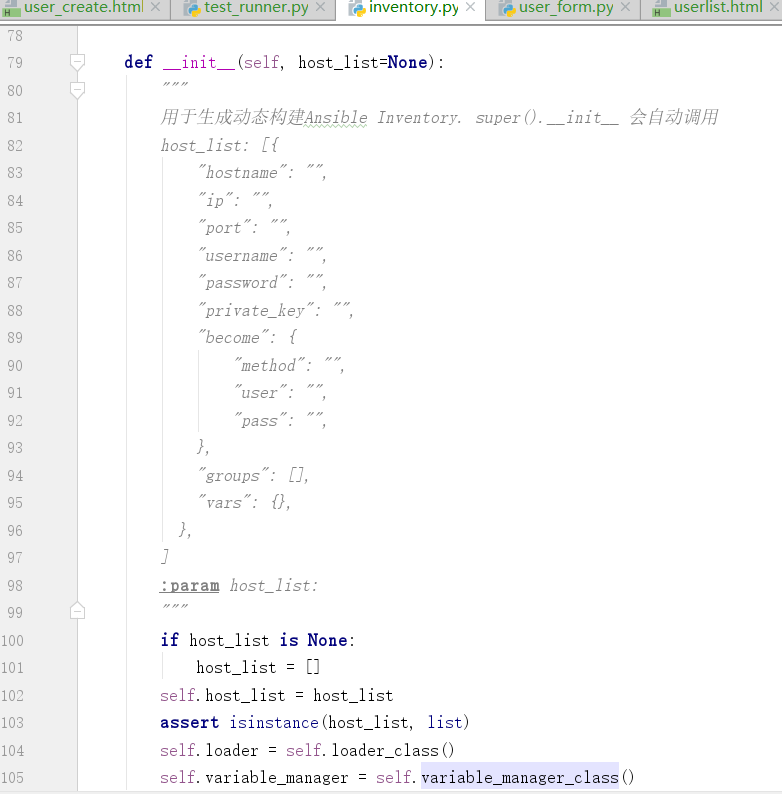Image resolution: width=782 pixels, height=794 pixels.
Task: Click '"port"' key in the docstring
Action: click(x=224, y=228)
